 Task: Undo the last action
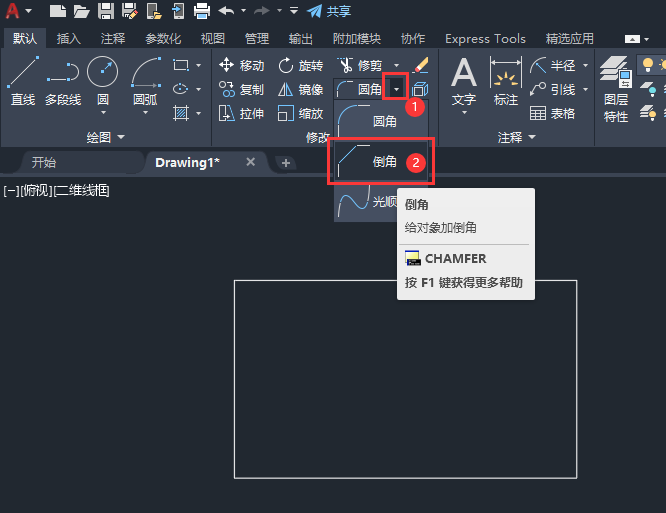226,11
